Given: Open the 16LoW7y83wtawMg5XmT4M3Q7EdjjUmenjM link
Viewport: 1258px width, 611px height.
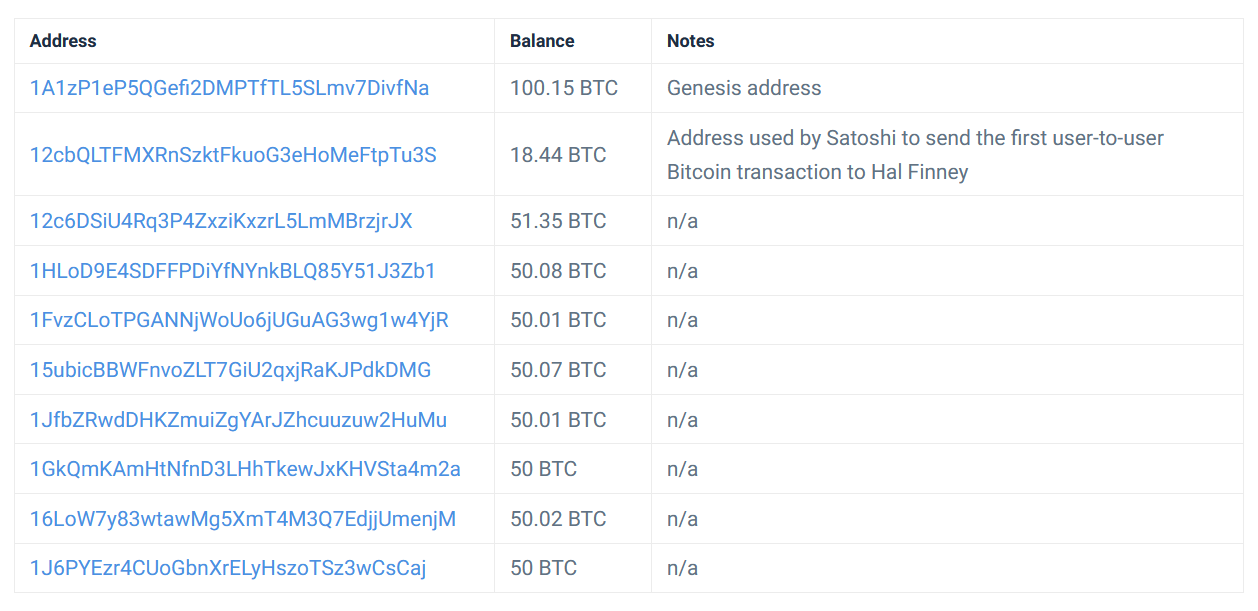Looking at the screenshot, I should [243, 519].
